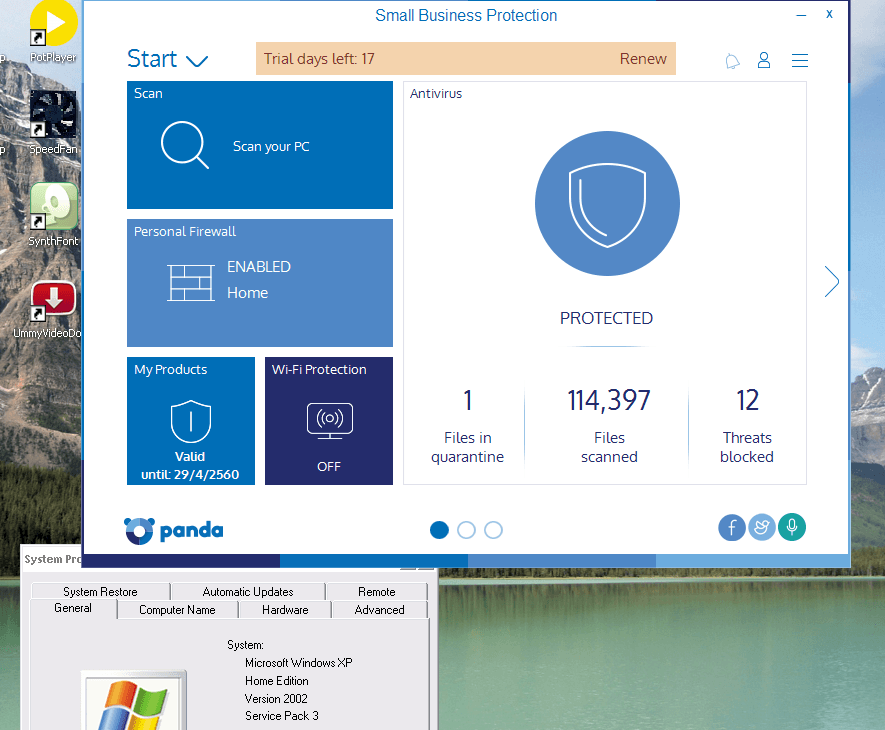Click the firewall Home profile text
The height and width of the screenshot is (730, 885).
[x=247, y=293]
